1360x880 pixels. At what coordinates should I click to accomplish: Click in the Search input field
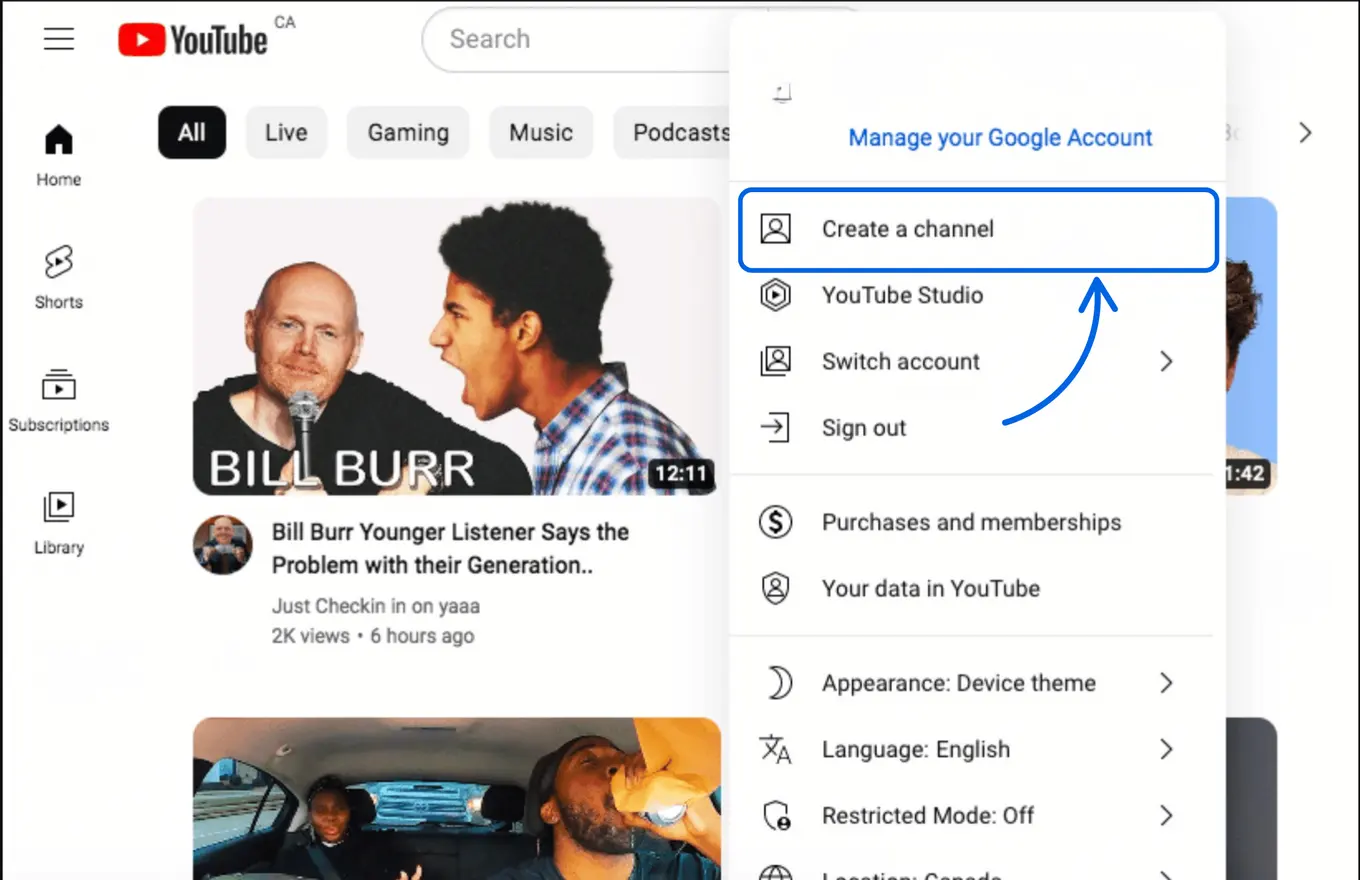click(x=580, y=39)
